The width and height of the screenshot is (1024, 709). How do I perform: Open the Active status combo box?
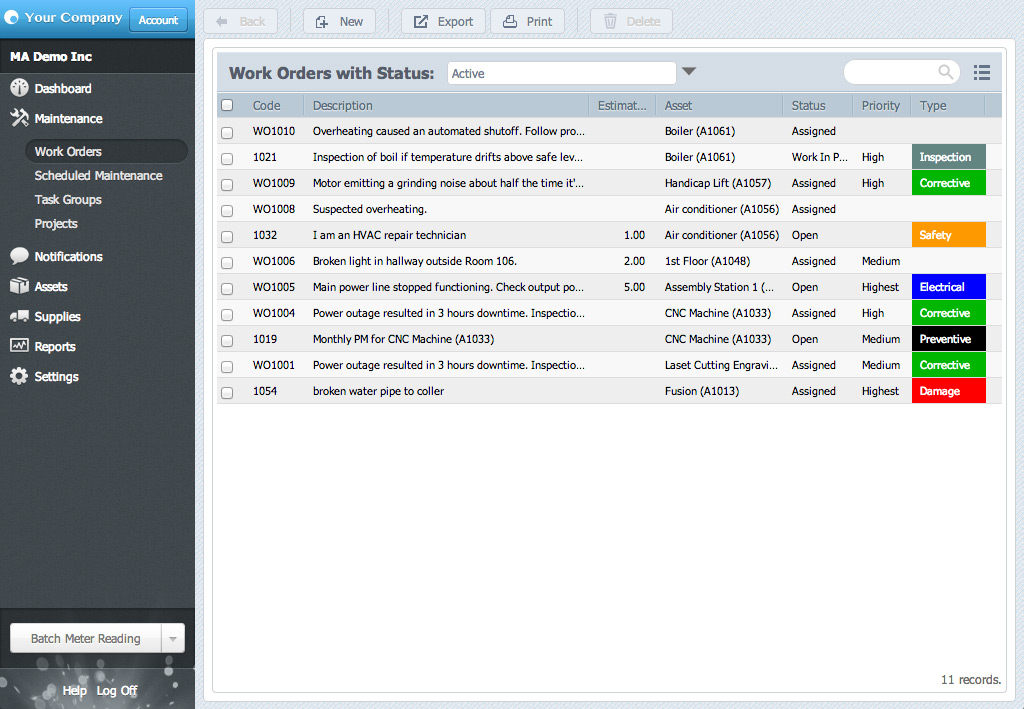(561, 73)
